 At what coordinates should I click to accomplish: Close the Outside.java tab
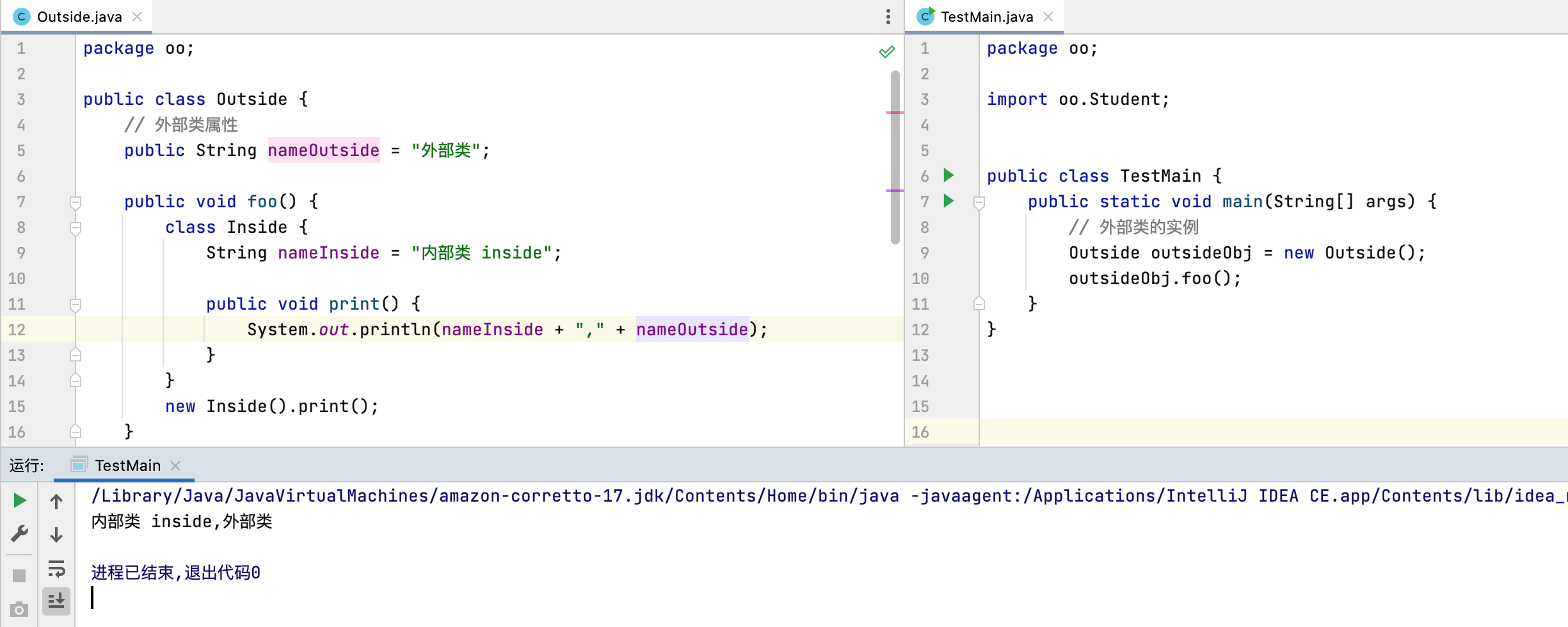click(x=137, y=17)
